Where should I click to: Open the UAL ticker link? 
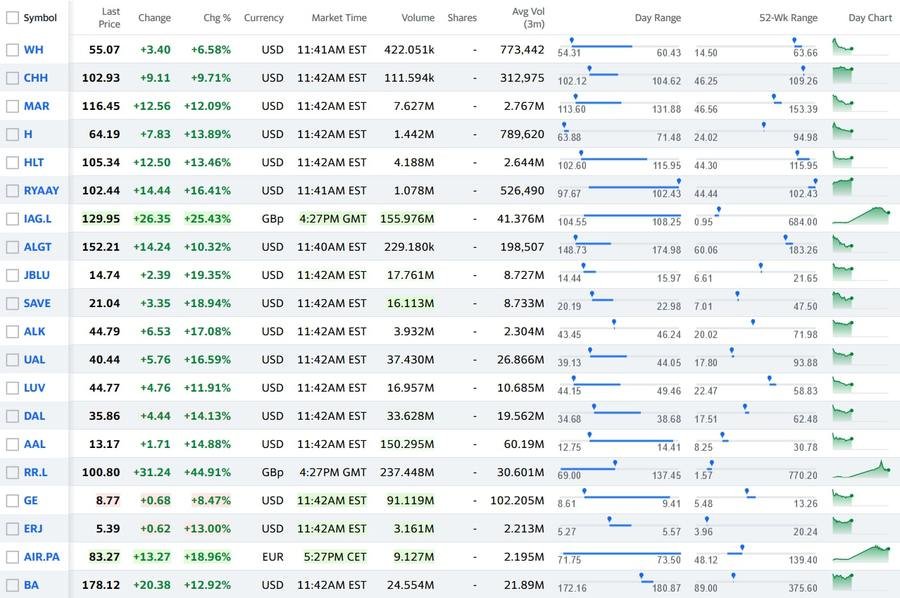click(34, 360)
